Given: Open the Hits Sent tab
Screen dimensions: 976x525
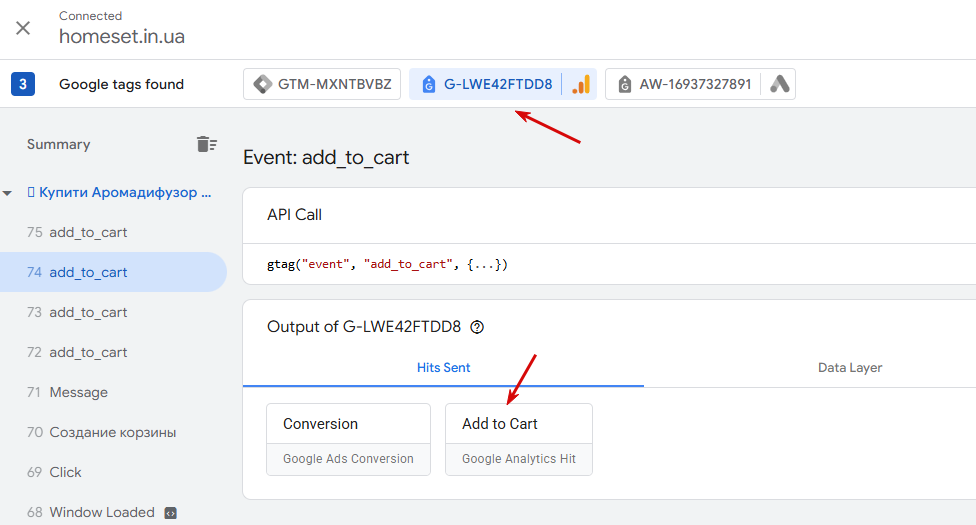Looking at the screenshot, I should pos(443,367).
